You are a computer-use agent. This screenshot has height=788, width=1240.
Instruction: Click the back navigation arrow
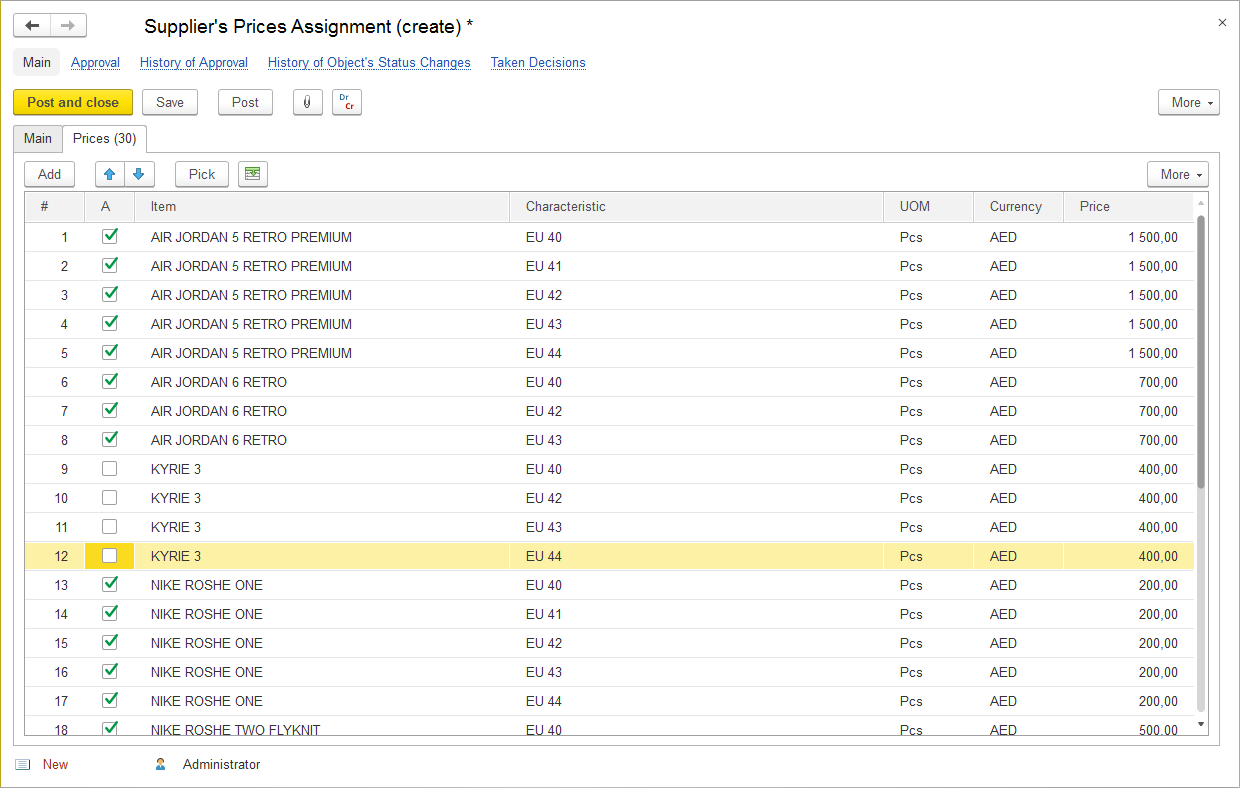click(x=32, y=26)
